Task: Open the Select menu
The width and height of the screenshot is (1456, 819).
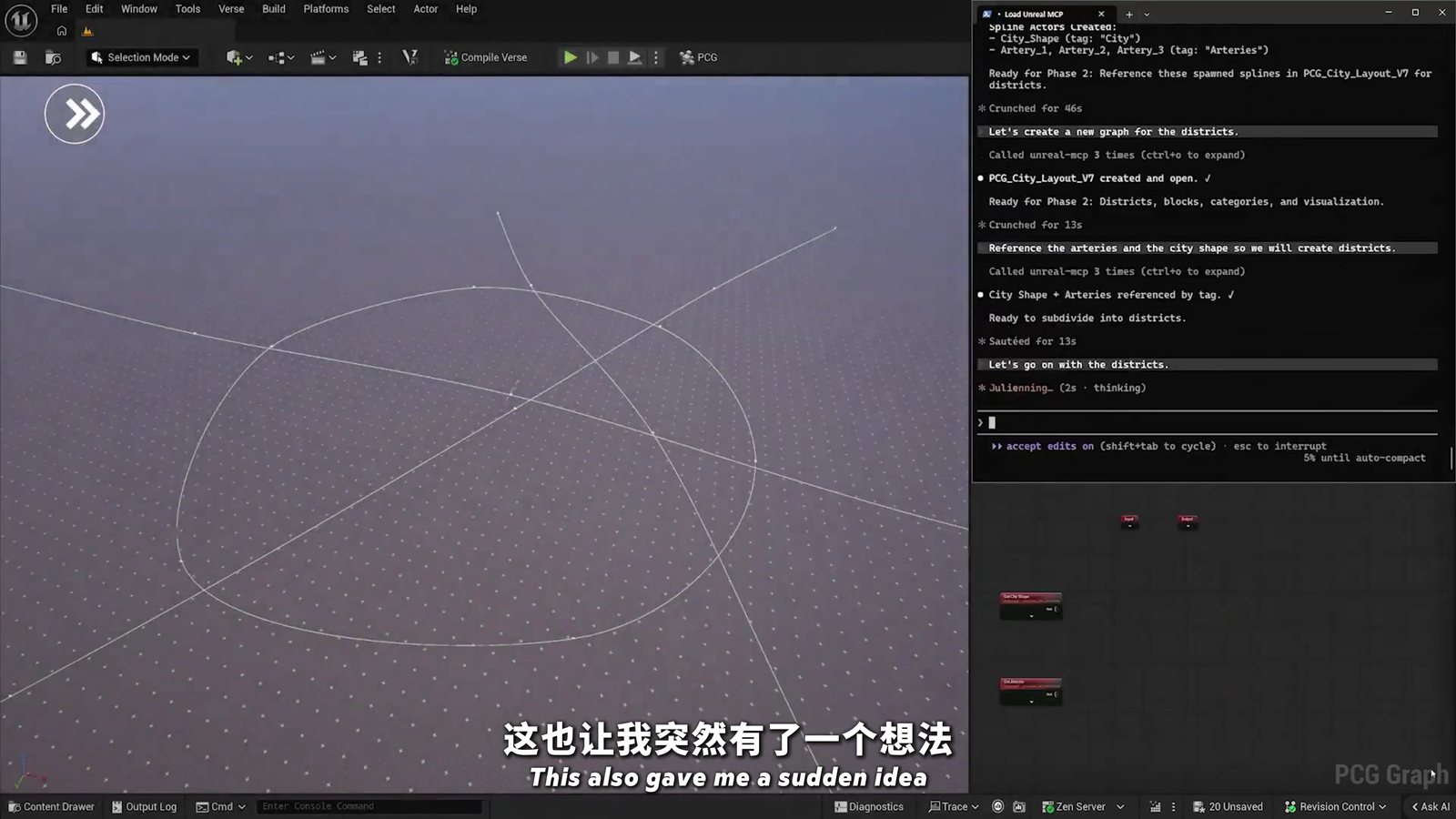Action: 381,9
